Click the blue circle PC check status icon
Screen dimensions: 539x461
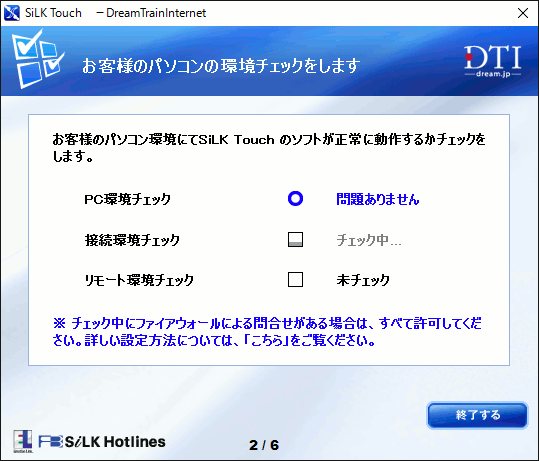click(295, 199)
